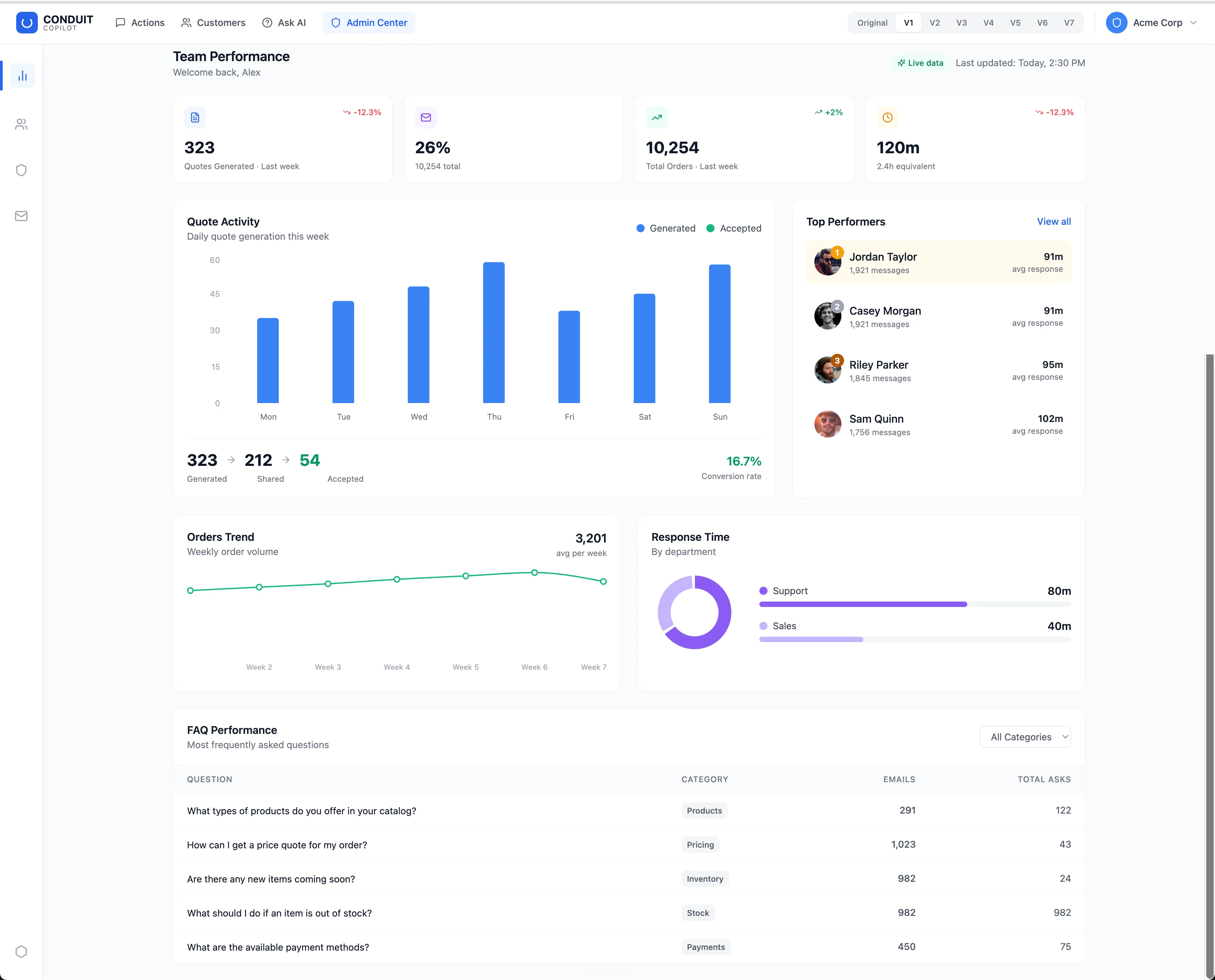Click the Acme Corp shield avatar icon

click(1116, 23)
